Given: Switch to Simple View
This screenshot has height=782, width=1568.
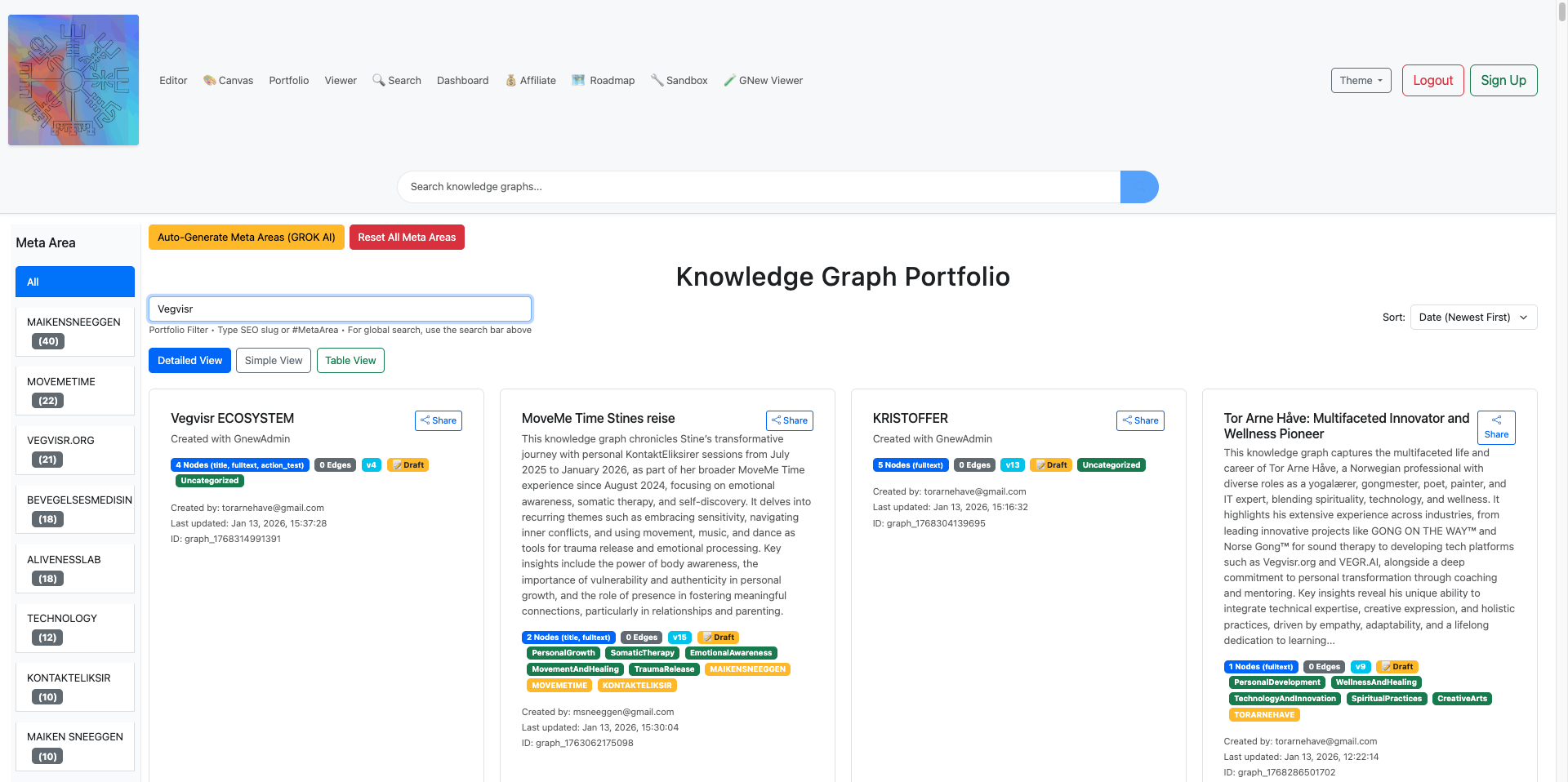Looking at the screenshot, I should click(x=274, y=361).
